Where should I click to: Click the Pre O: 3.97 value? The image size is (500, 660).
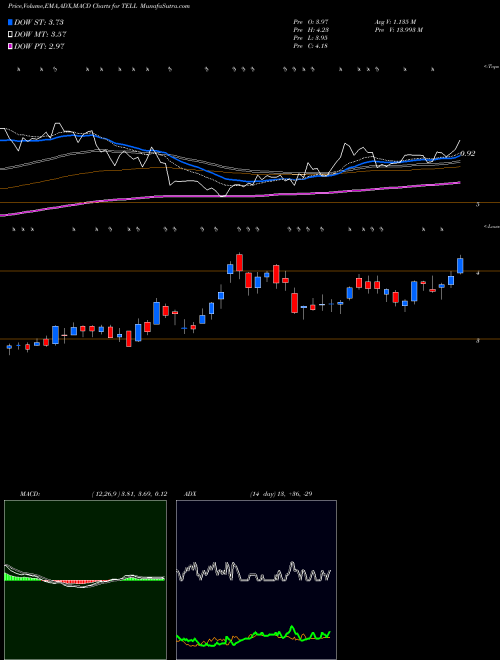(x=311, y=22)
